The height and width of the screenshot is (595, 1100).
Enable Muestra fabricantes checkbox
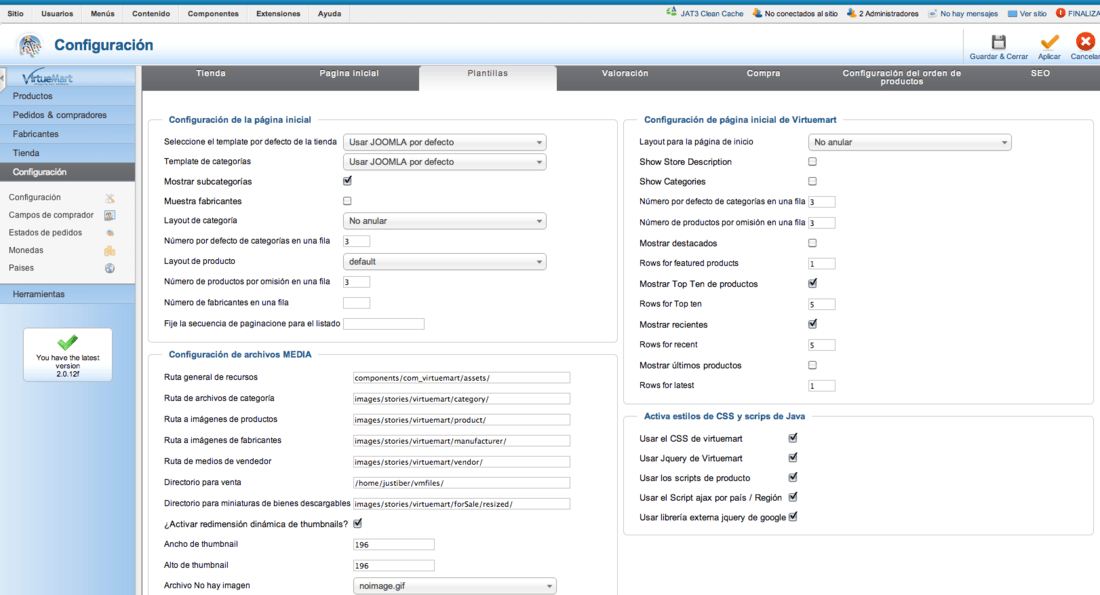[347, 201]
